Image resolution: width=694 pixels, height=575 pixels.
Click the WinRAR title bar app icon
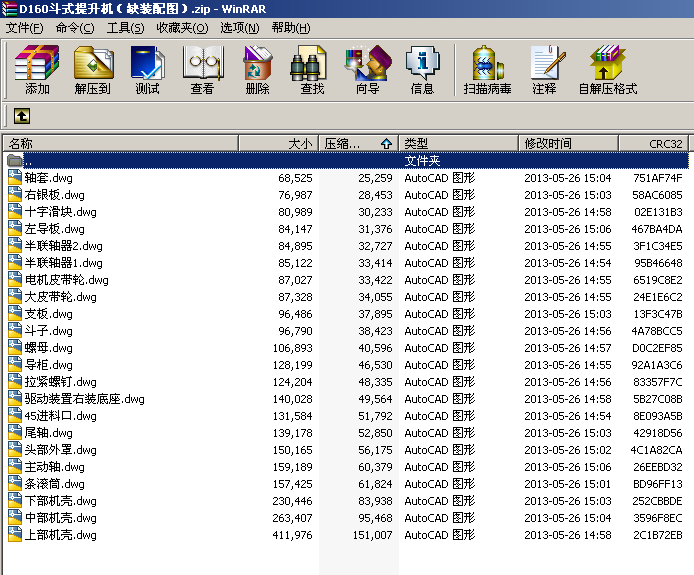(x=9, y=9)
